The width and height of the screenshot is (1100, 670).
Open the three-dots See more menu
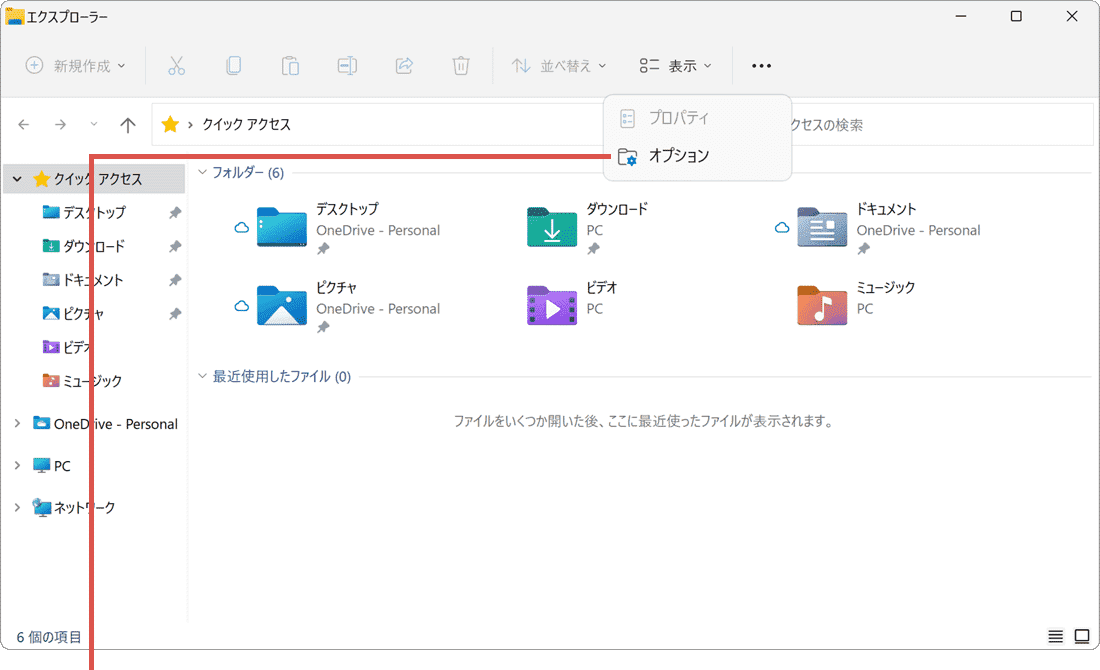coord(761,66)
